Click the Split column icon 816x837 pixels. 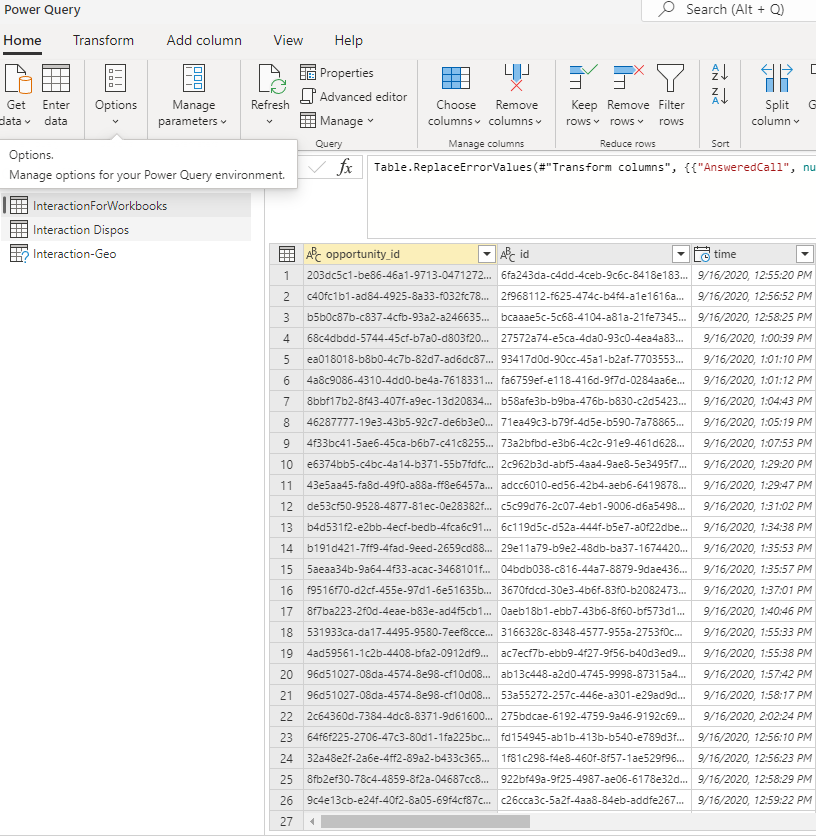777,78
